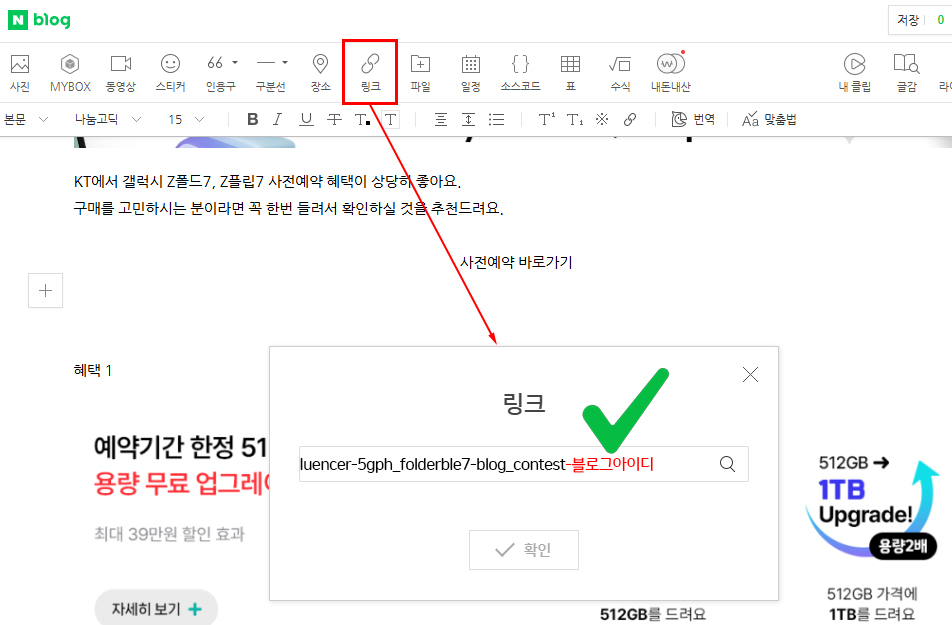Viewport: 952px width, 625px height.
Task: Confirm the link with 확인
Action: 523,550
